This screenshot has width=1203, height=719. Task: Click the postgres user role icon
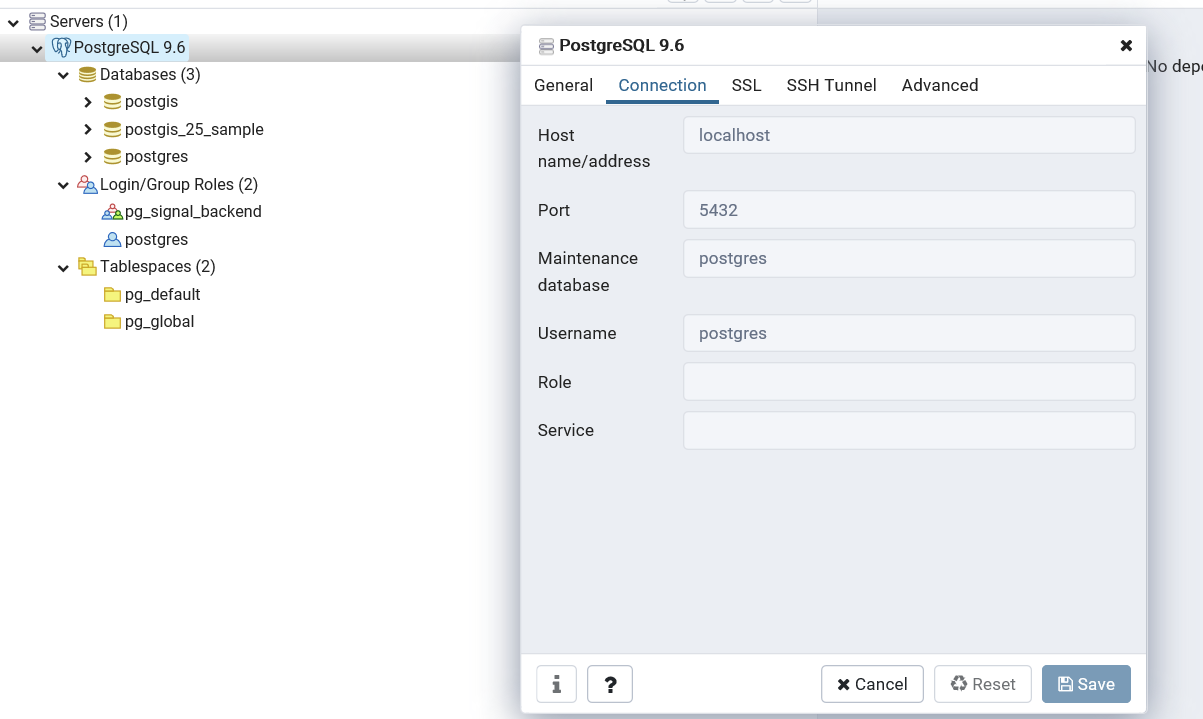[x=113, y=240]
